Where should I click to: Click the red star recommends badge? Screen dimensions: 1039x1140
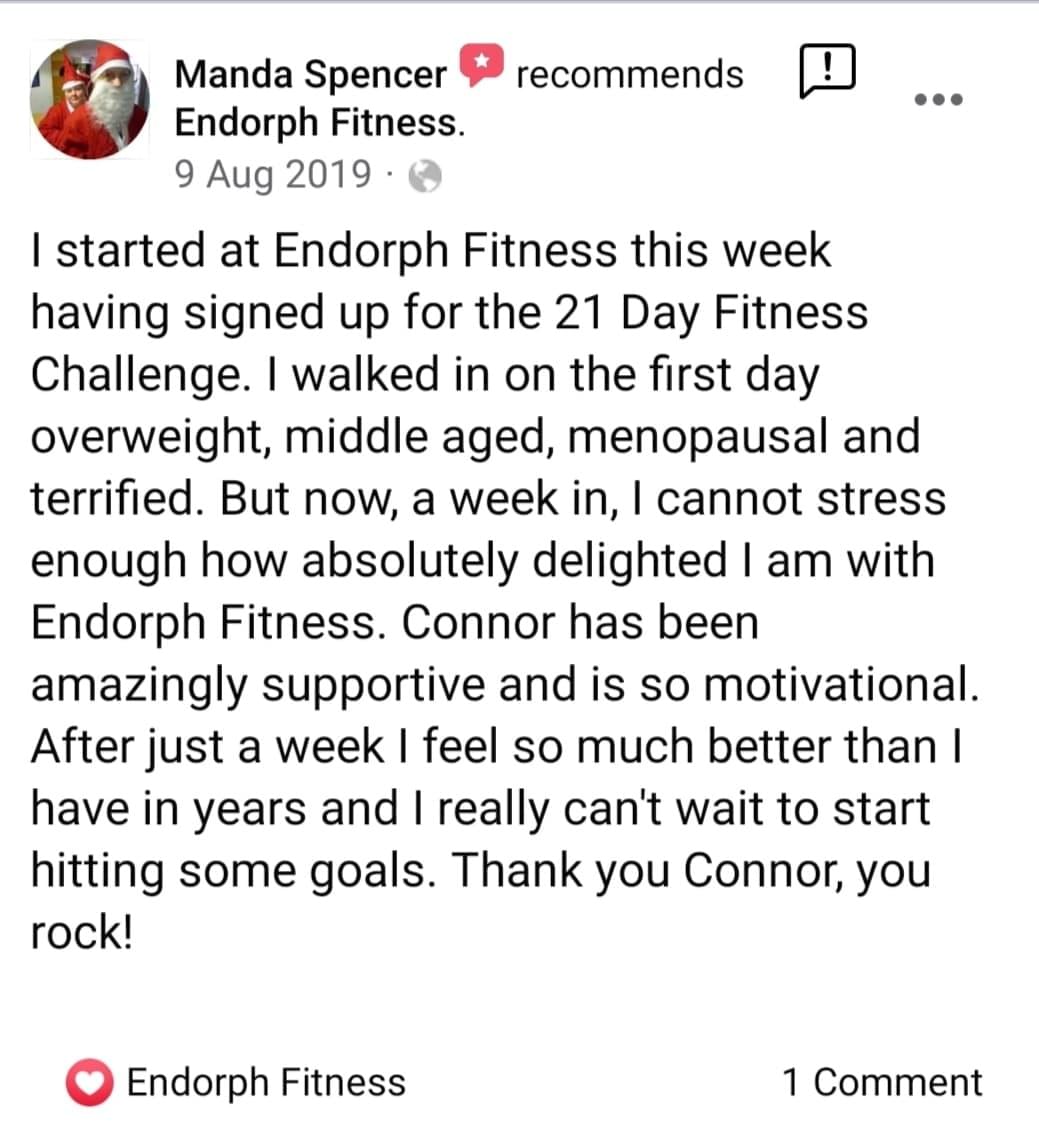pos(481,65)
